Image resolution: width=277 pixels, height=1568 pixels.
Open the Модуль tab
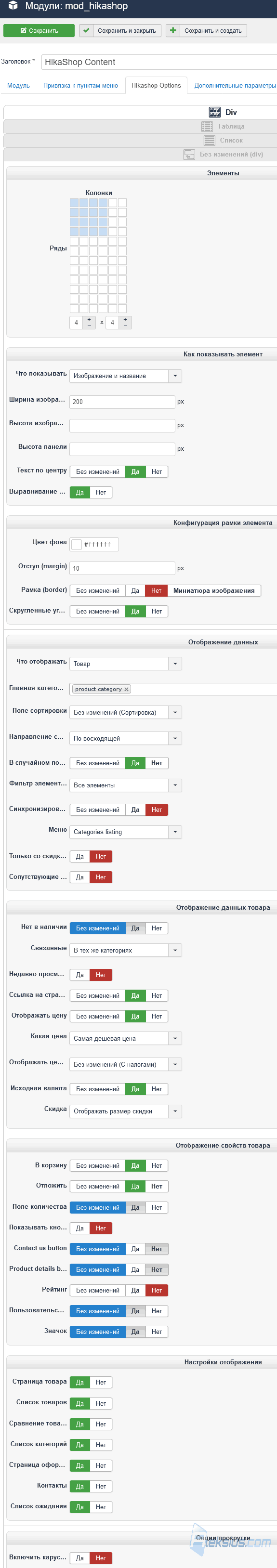(18, 85)
